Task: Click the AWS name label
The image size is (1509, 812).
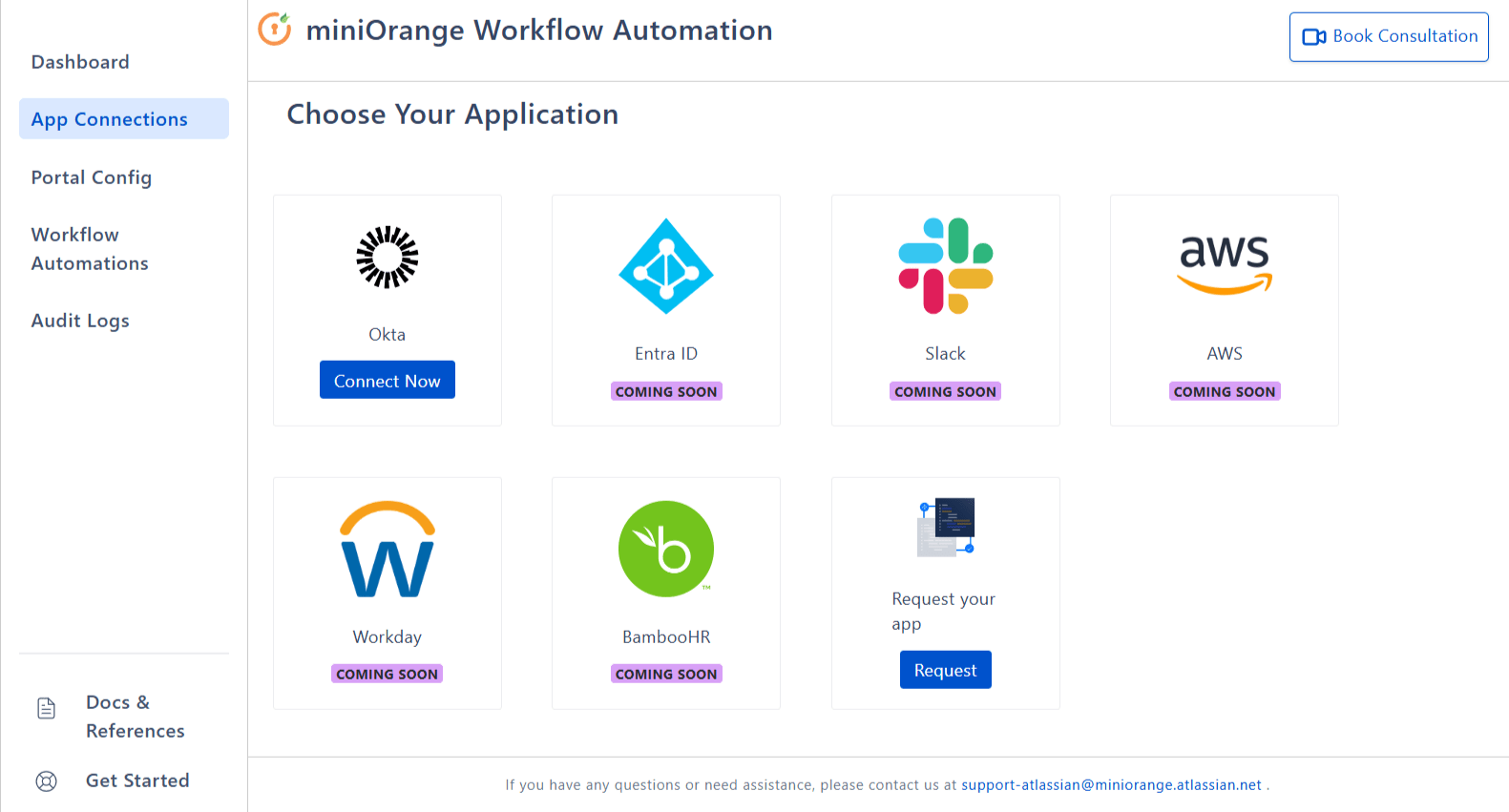Action: click(1225, 353)
